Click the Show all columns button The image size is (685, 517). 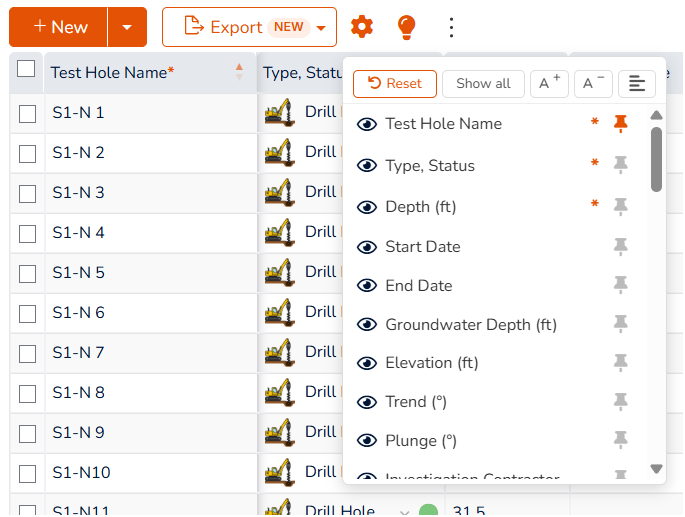pos(483,83)
